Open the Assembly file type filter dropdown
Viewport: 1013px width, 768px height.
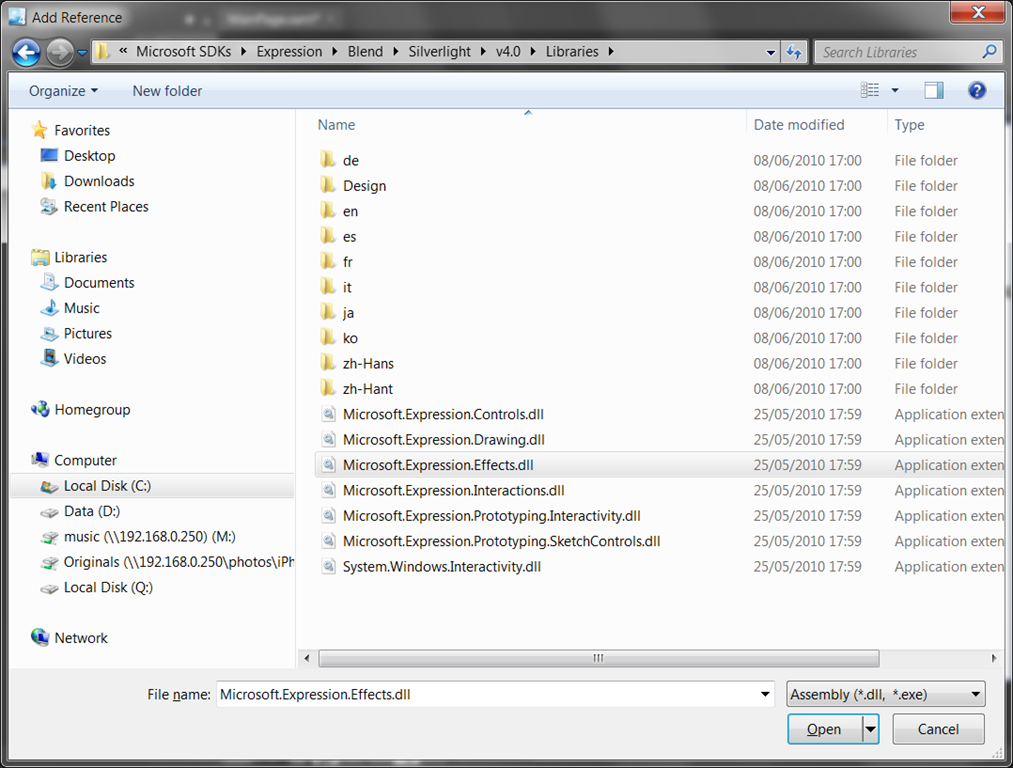[x=886, y=694]
